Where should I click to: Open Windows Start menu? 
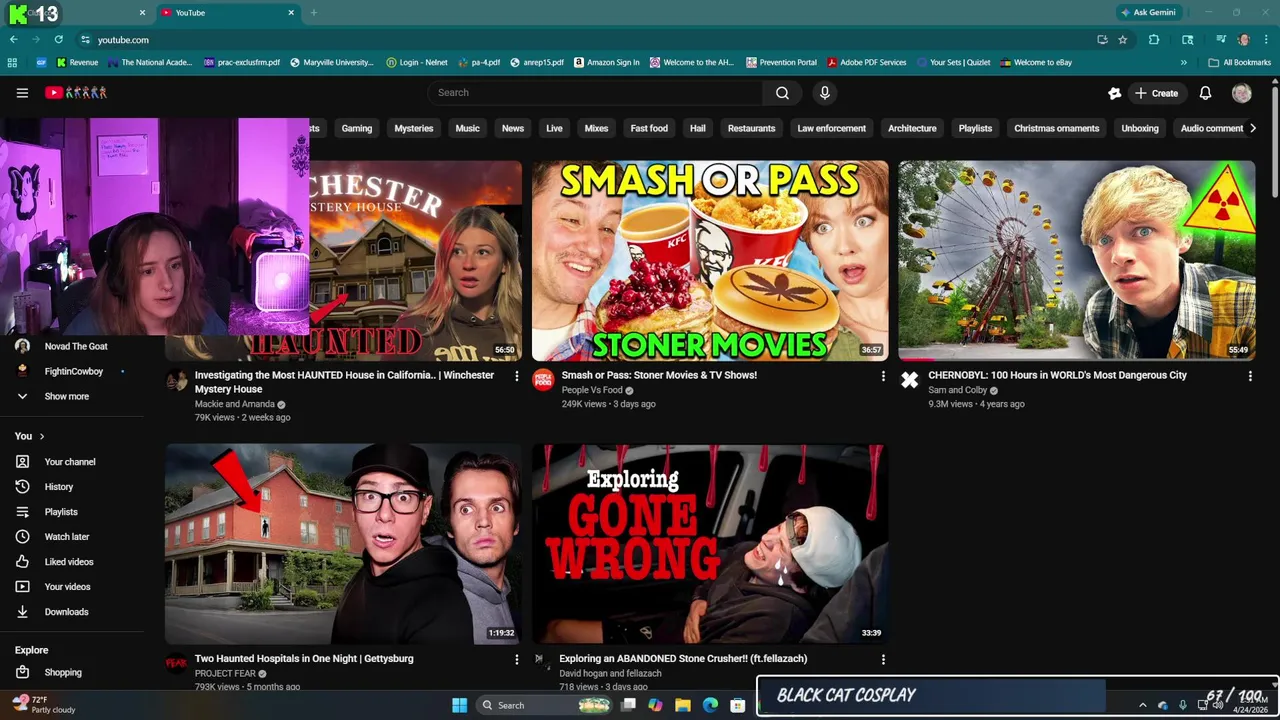click(x=459, y=705)
